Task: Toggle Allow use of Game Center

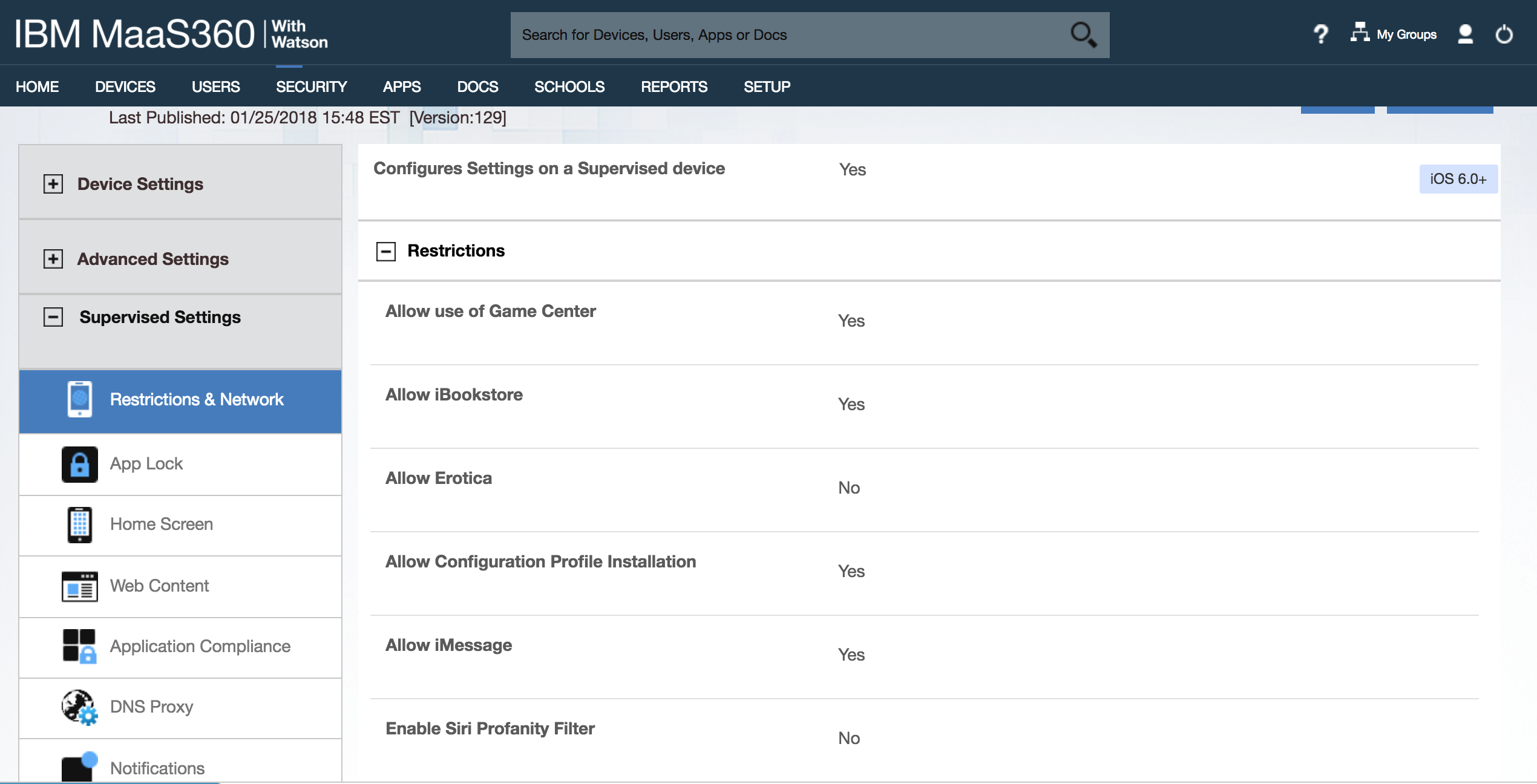Action: 851,321
